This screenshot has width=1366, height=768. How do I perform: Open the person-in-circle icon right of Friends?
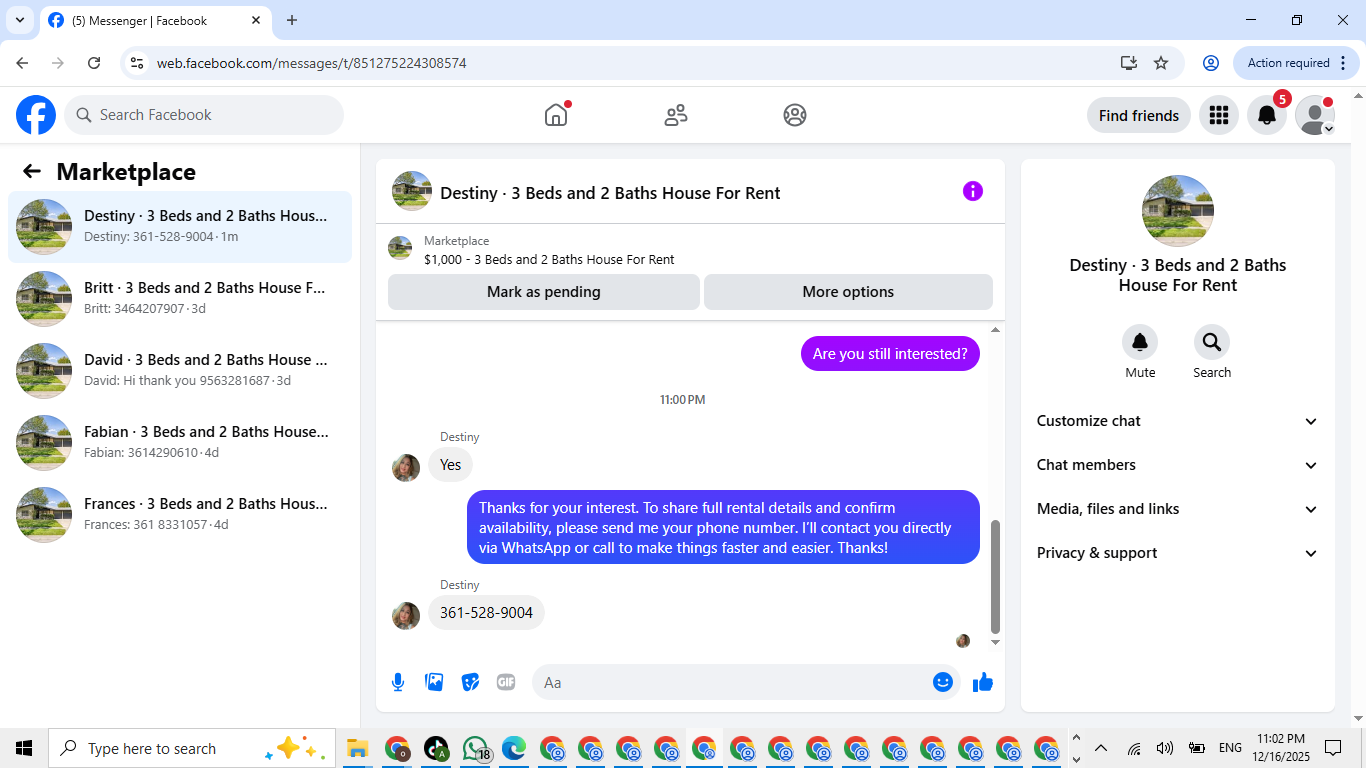[795, 115]
